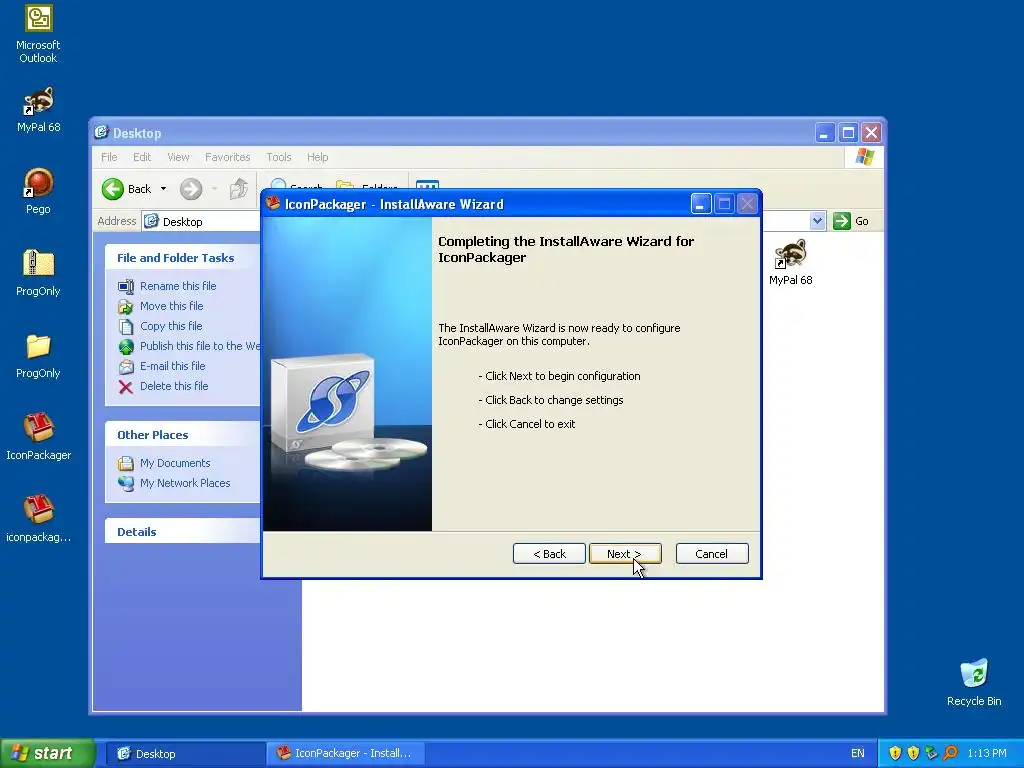Click the Up folder icon in Explorer
Viewport: 1024px width, 768px height.
click(238, 189)
